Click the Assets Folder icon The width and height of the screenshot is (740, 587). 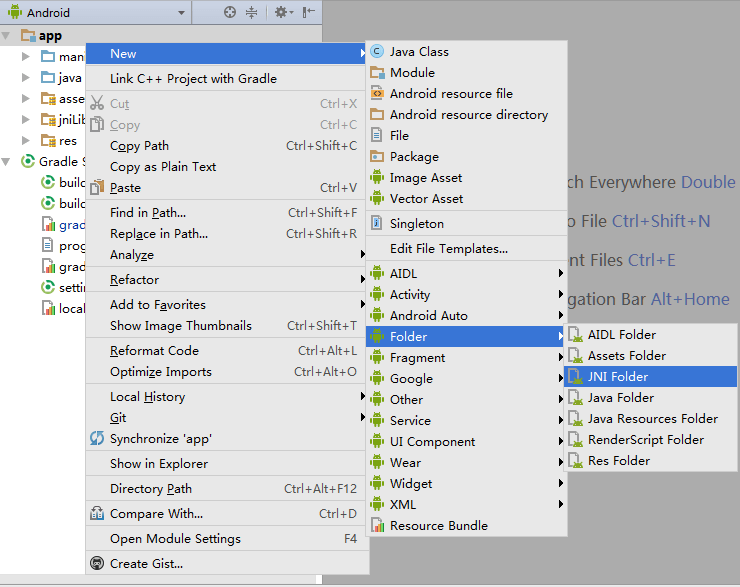(x=575, y=355)
